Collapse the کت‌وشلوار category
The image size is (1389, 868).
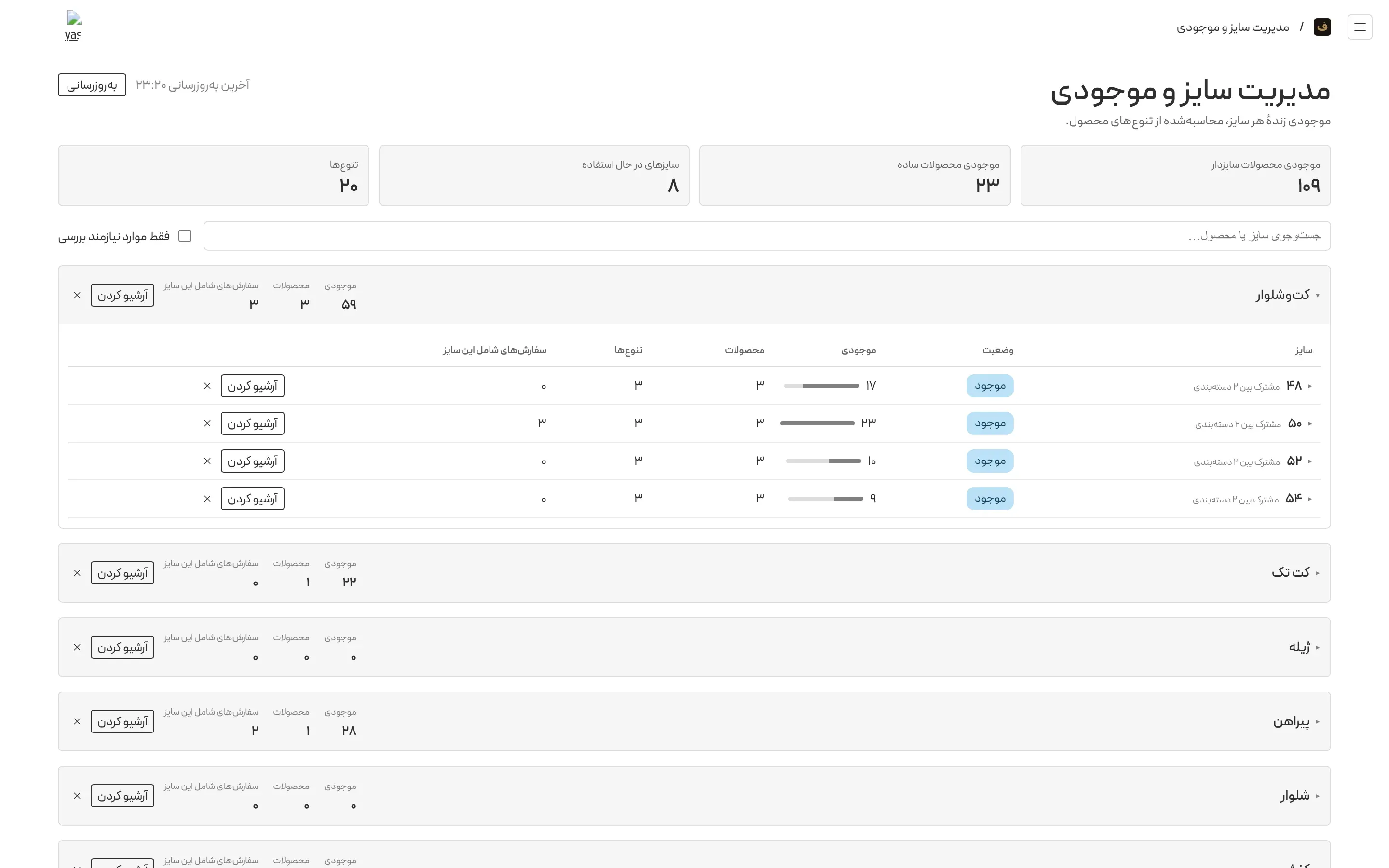pyautogui.click(x=1317, y=295)
